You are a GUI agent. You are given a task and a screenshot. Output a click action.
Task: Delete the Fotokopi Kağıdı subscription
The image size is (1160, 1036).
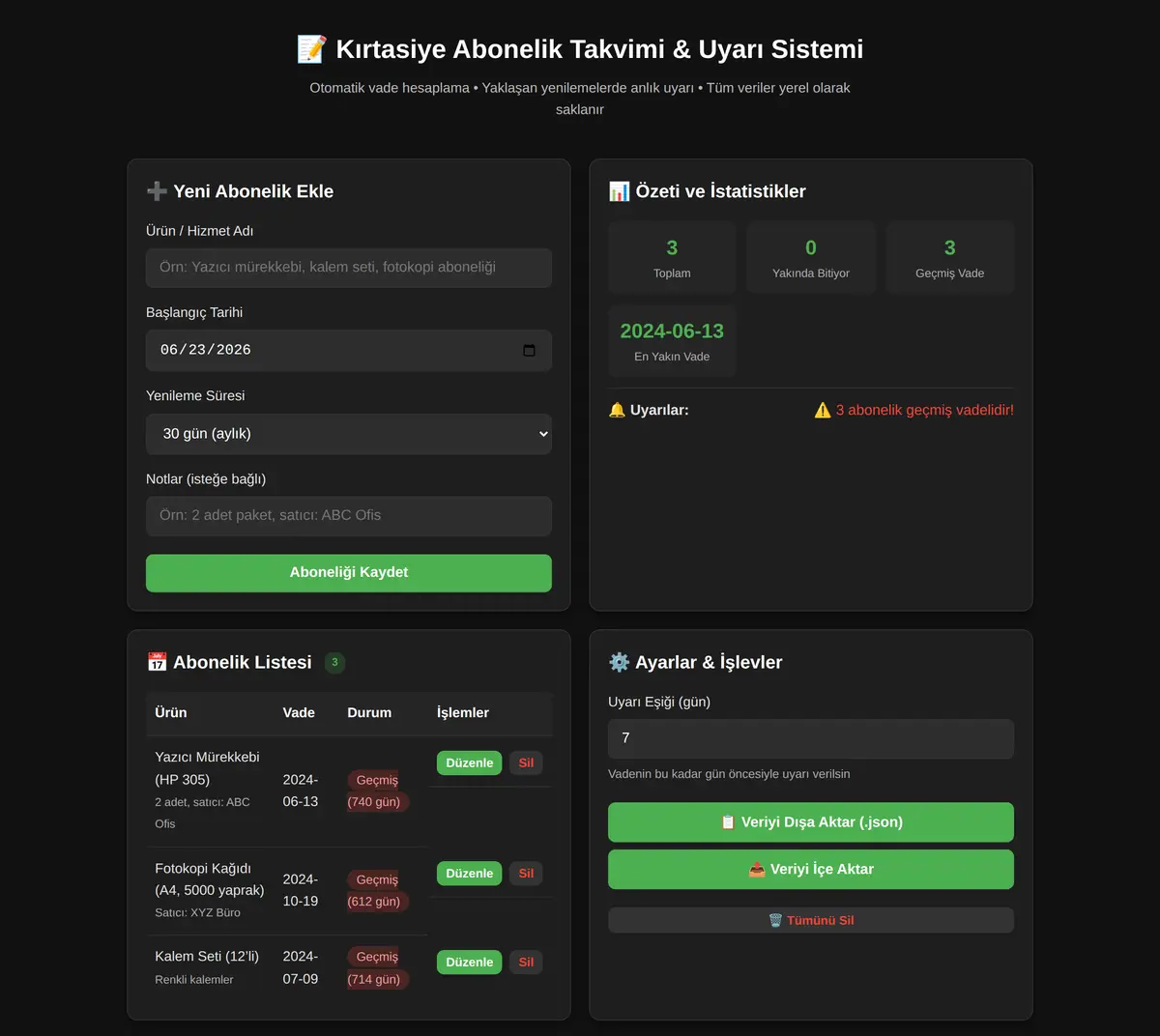tap(526, 873)
